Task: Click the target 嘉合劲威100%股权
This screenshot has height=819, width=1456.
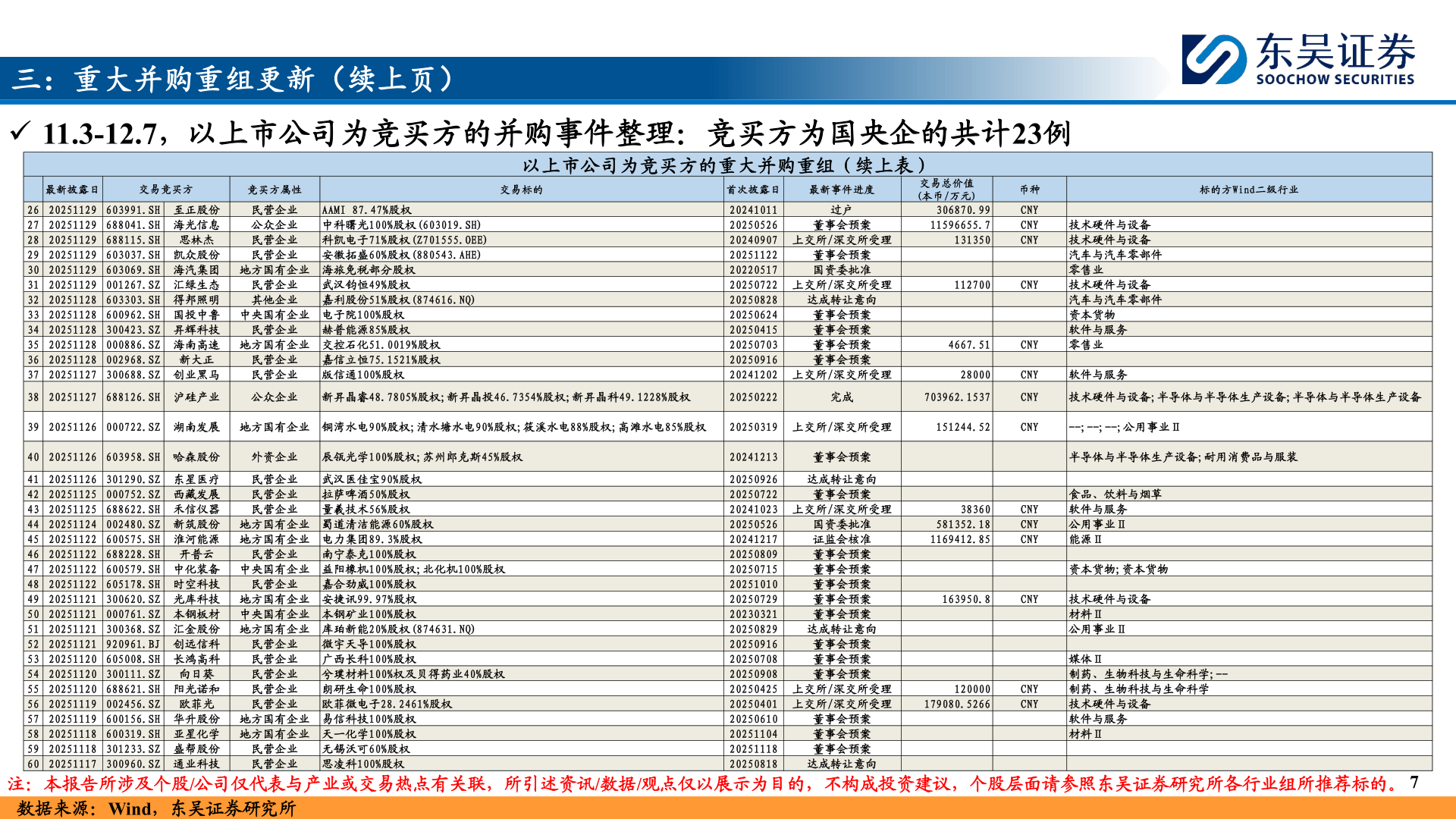Action: [x=369, y=585]
